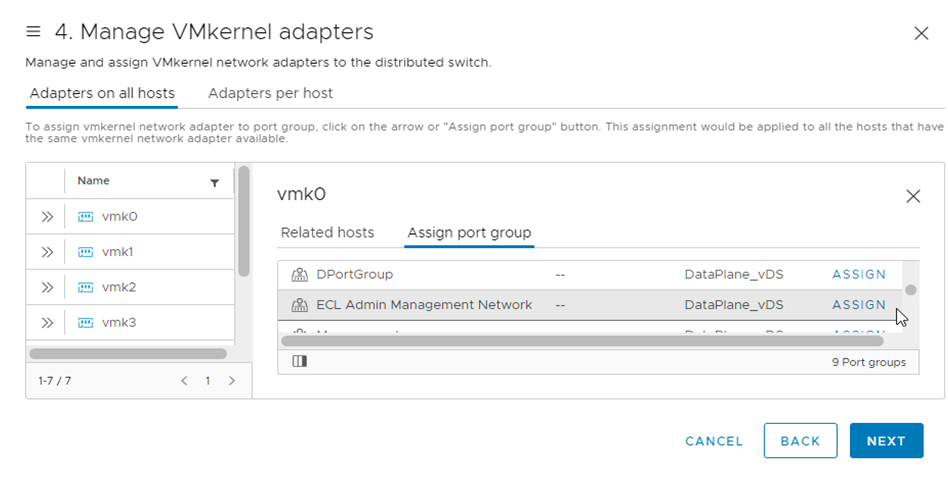The height and width of the screenshot is (479, 948).
Task: Click the vmk0 adapter icon
Action: 85,217
